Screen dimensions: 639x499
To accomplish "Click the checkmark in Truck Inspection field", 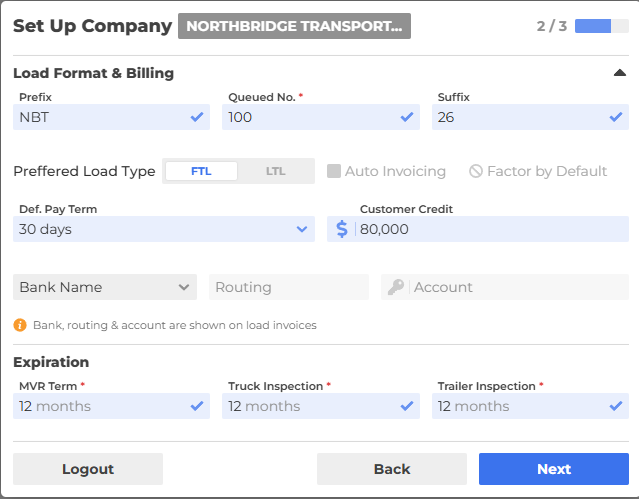I will click(407, 406).
